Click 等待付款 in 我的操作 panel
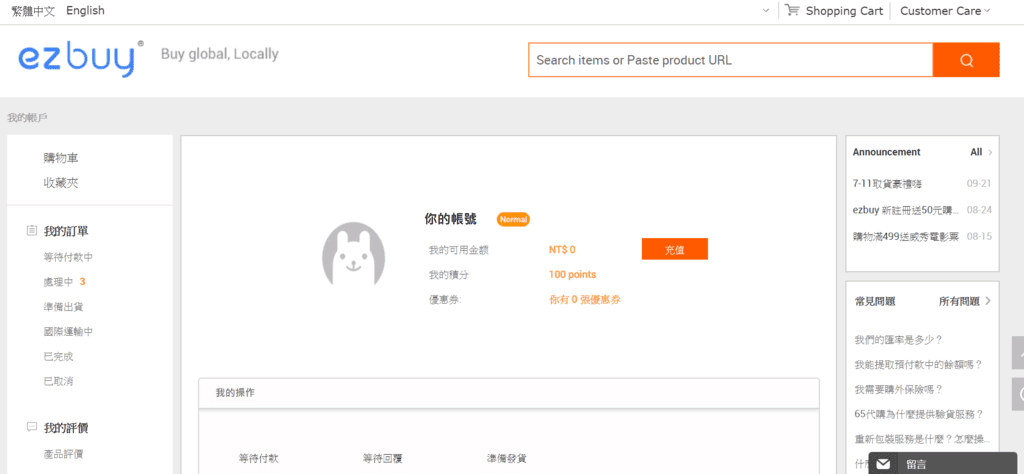The height and width of the screenshot is (474, 1024). click(x=259, y=459)
